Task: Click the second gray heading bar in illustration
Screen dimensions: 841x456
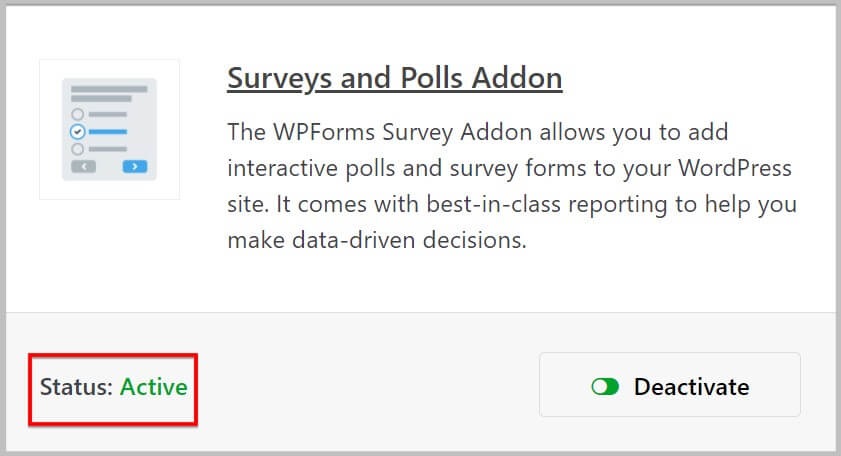Action: [x=101, y=99]
